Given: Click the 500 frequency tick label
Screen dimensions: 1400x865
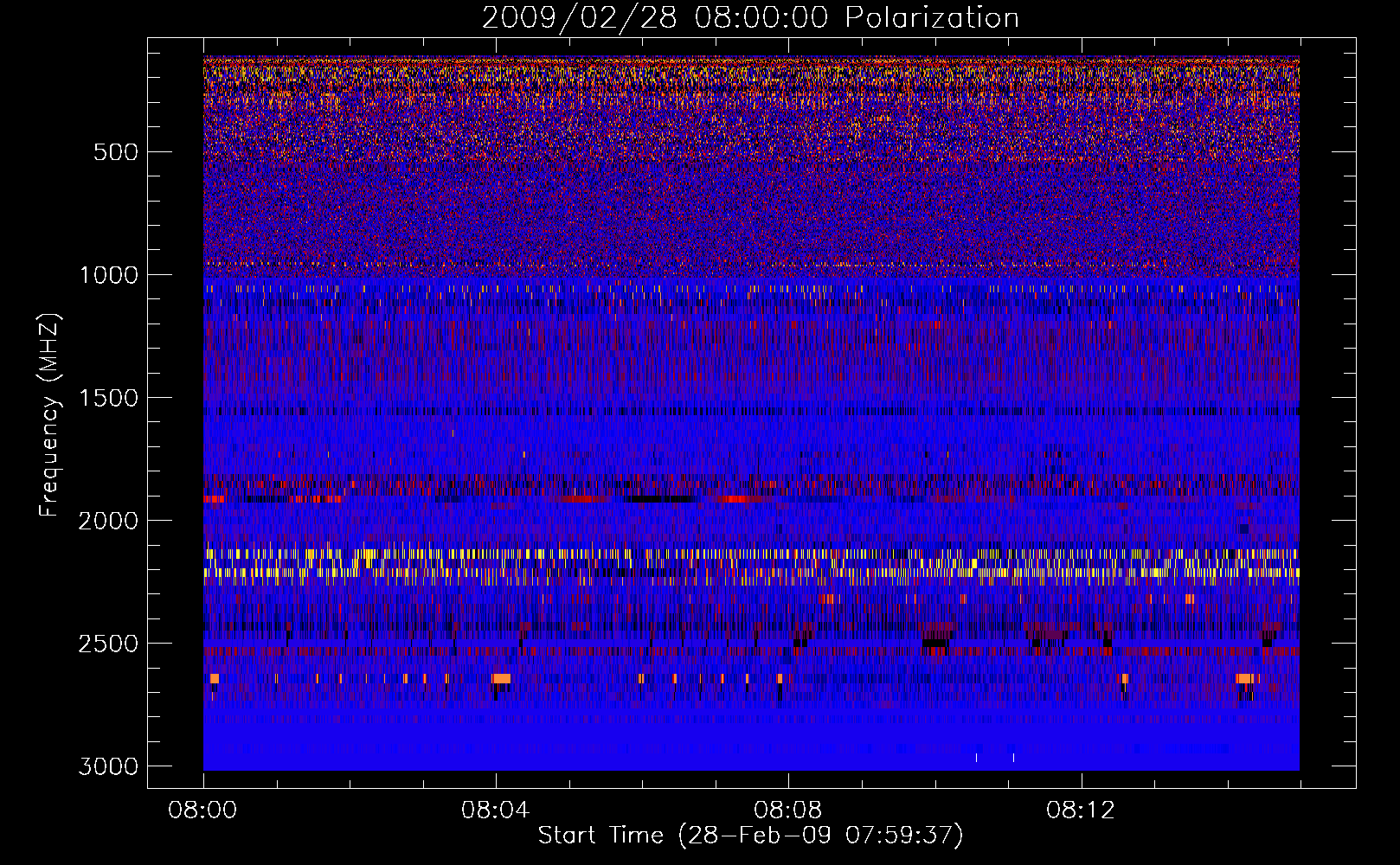Looking at the screenshot, I should [x=116, y=152].
